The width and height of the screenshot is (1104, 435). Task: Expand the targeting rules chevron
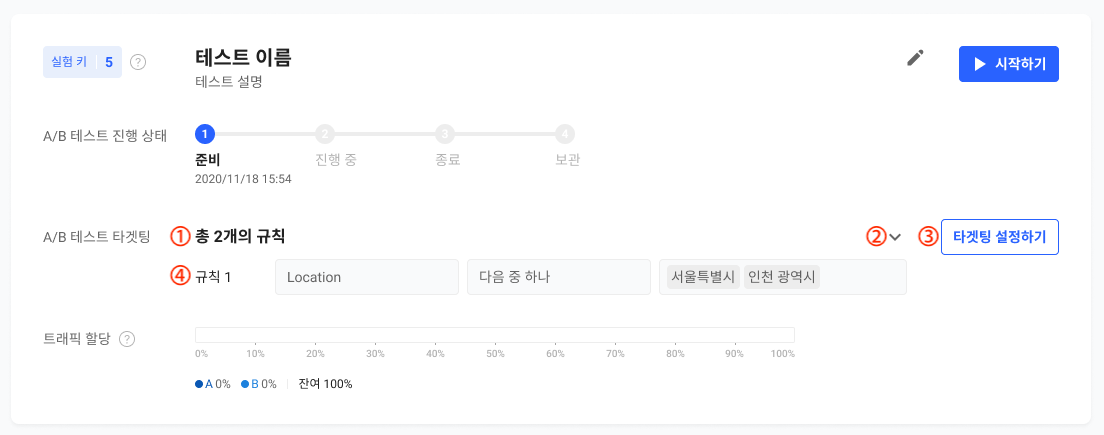(895, 237)
